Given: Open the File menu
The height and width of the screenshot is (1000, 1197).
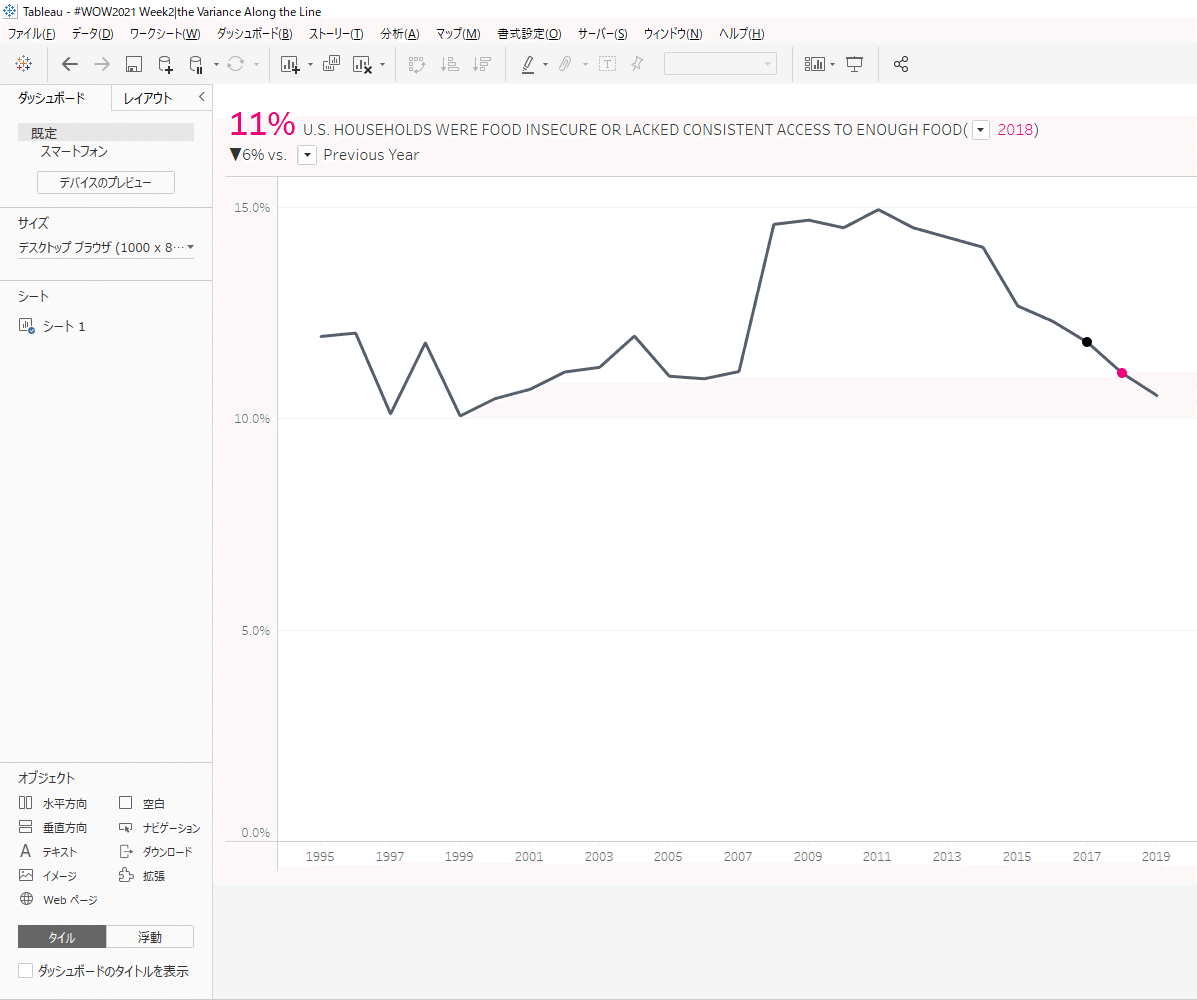Looking at the screenshot, I should (x=31, y=34).
